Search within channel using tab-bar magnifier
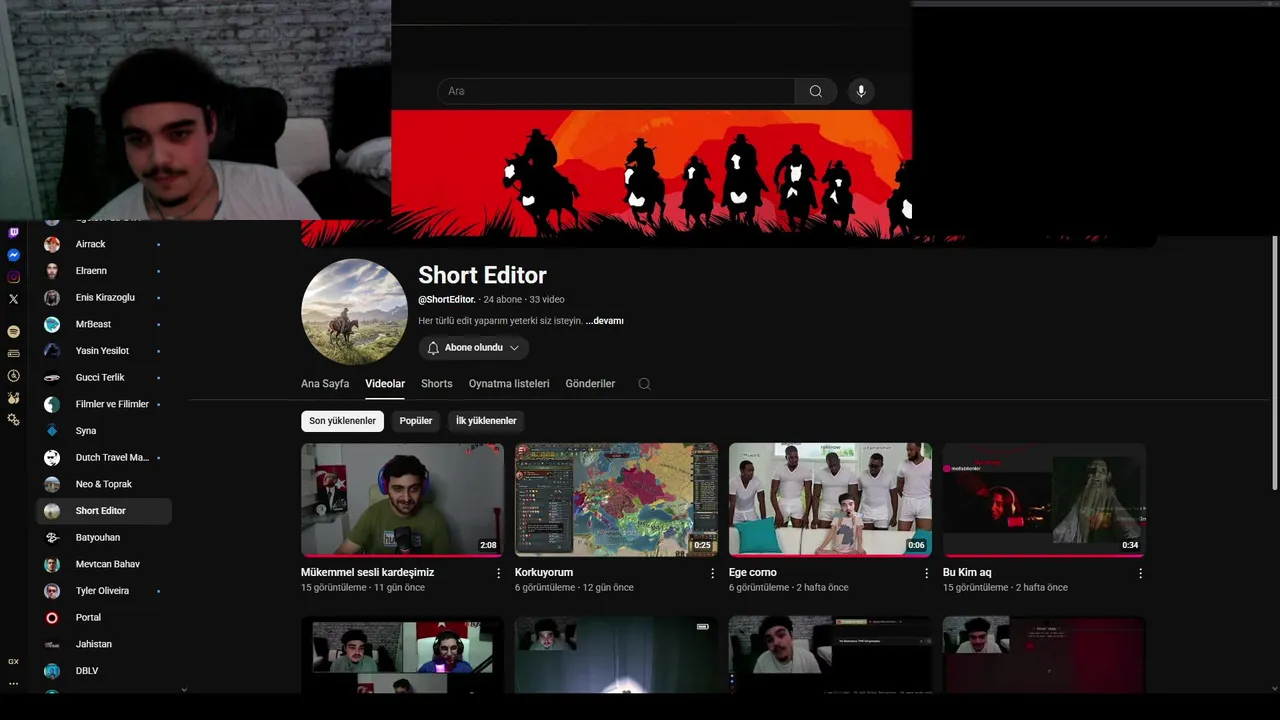 tap(644, 384)
